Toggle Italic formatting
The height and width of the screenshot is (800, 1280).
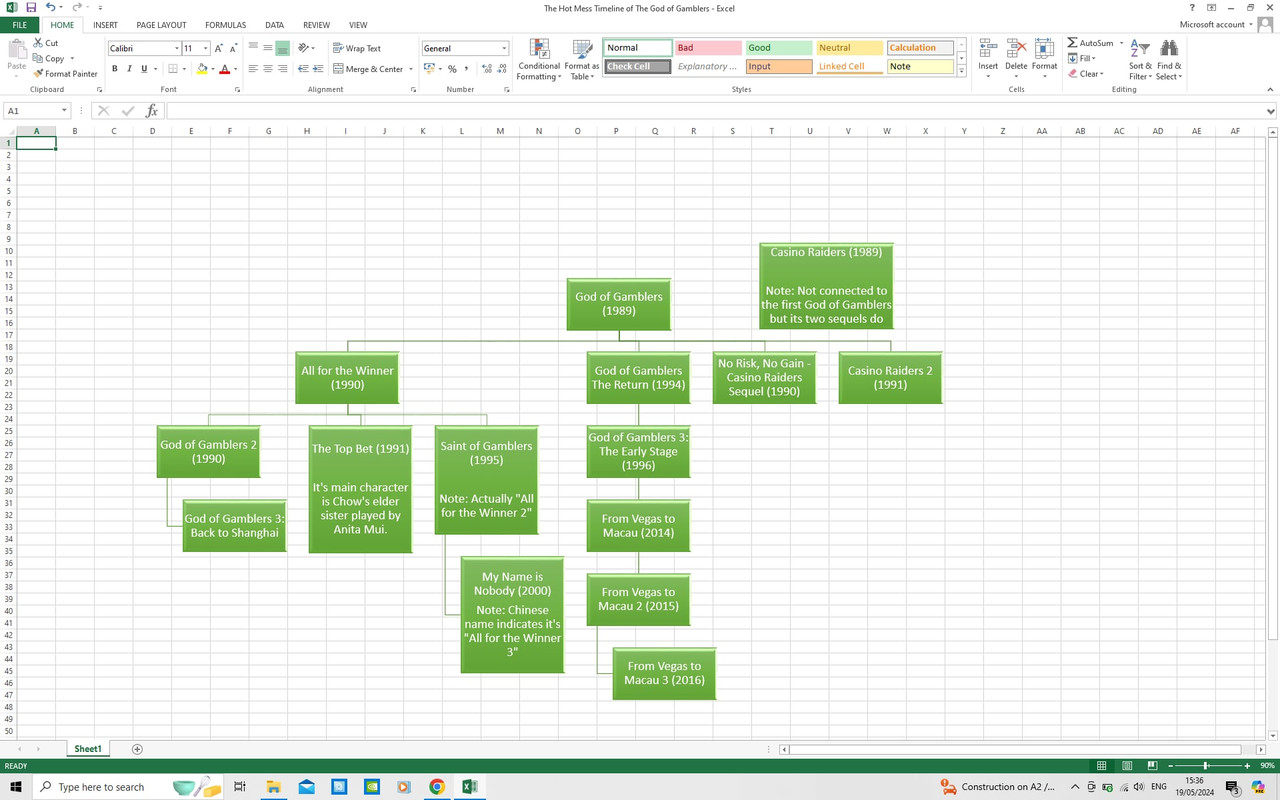[x=129, y=69]
